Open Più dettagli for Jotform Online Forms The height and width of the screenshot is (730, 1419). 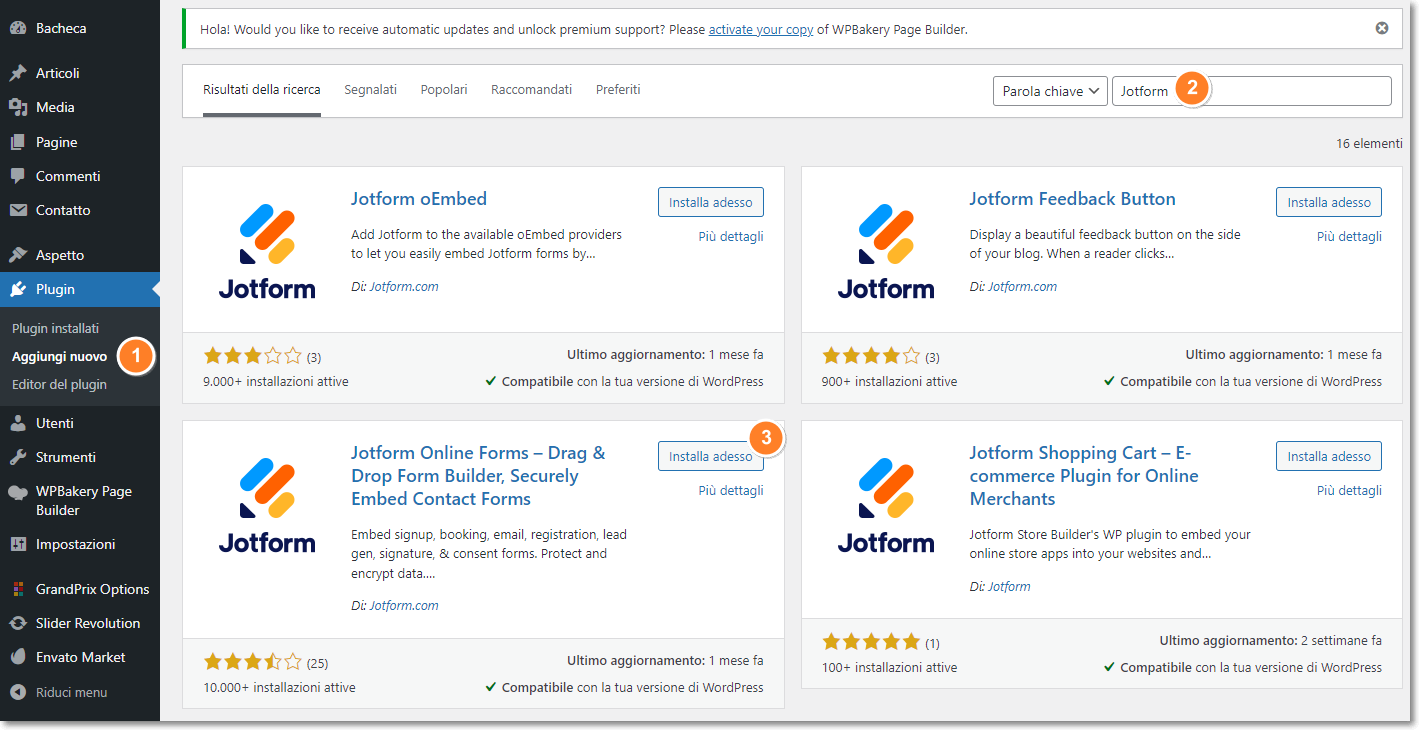point(731,491)
